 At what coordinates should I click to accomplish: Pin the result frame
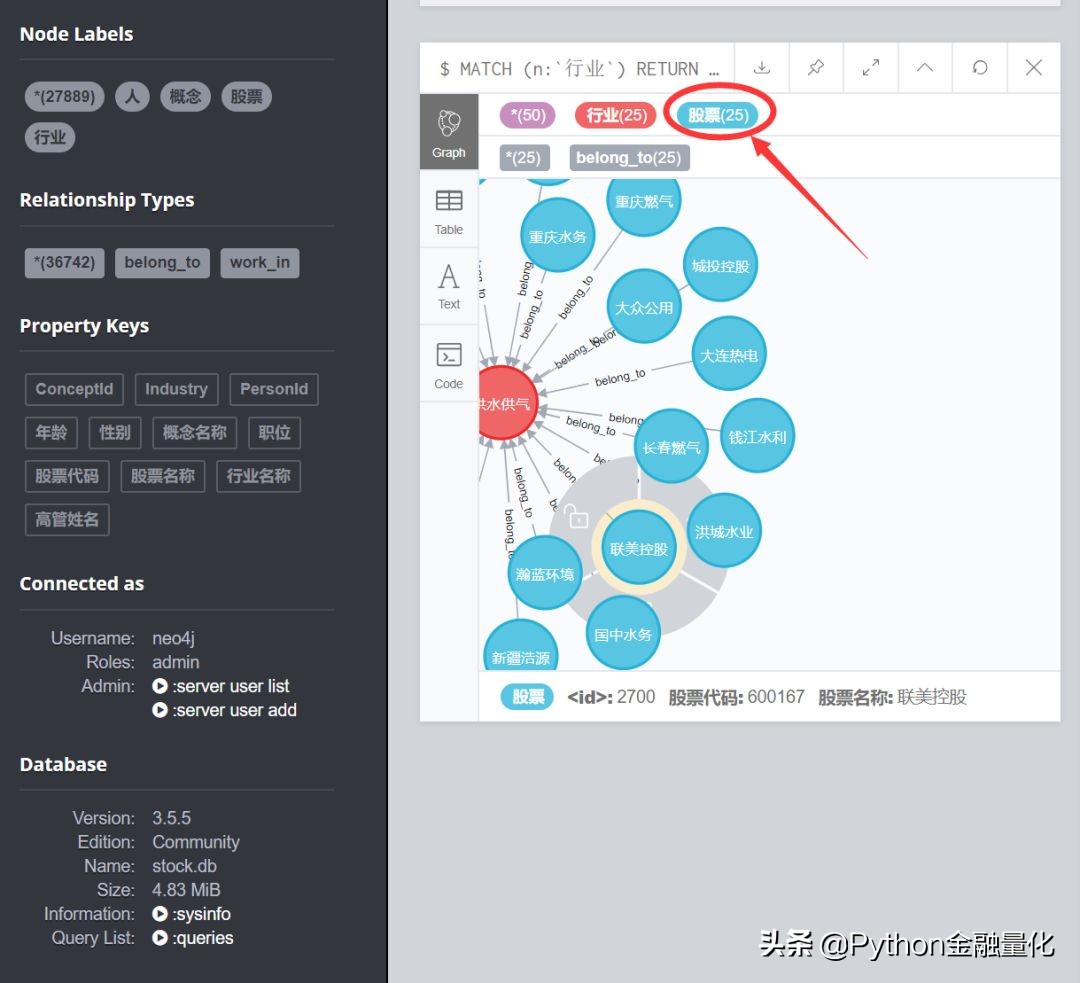[x=816, y=68]
